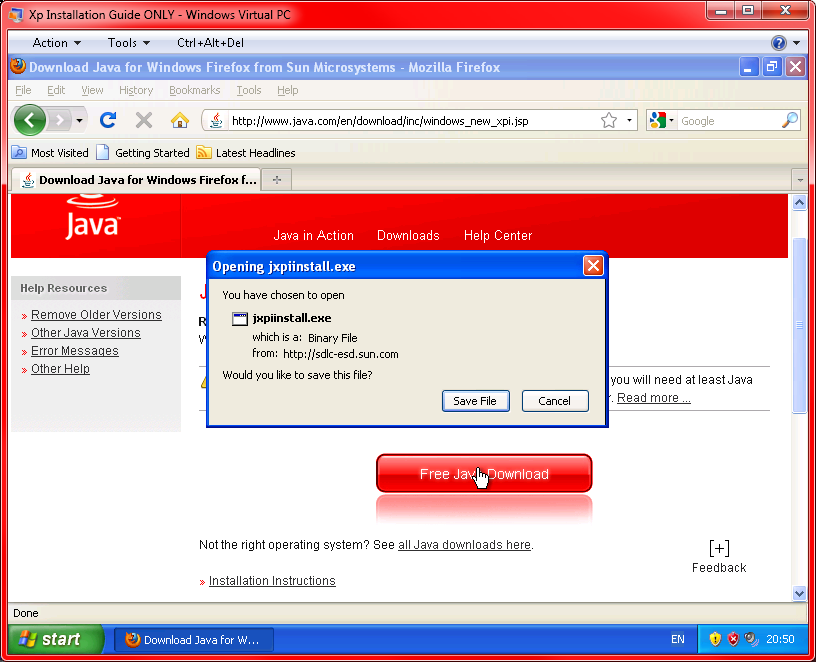Click Cancel button in download dialog
Screen dimensions: 816x662
coord(555,401)
